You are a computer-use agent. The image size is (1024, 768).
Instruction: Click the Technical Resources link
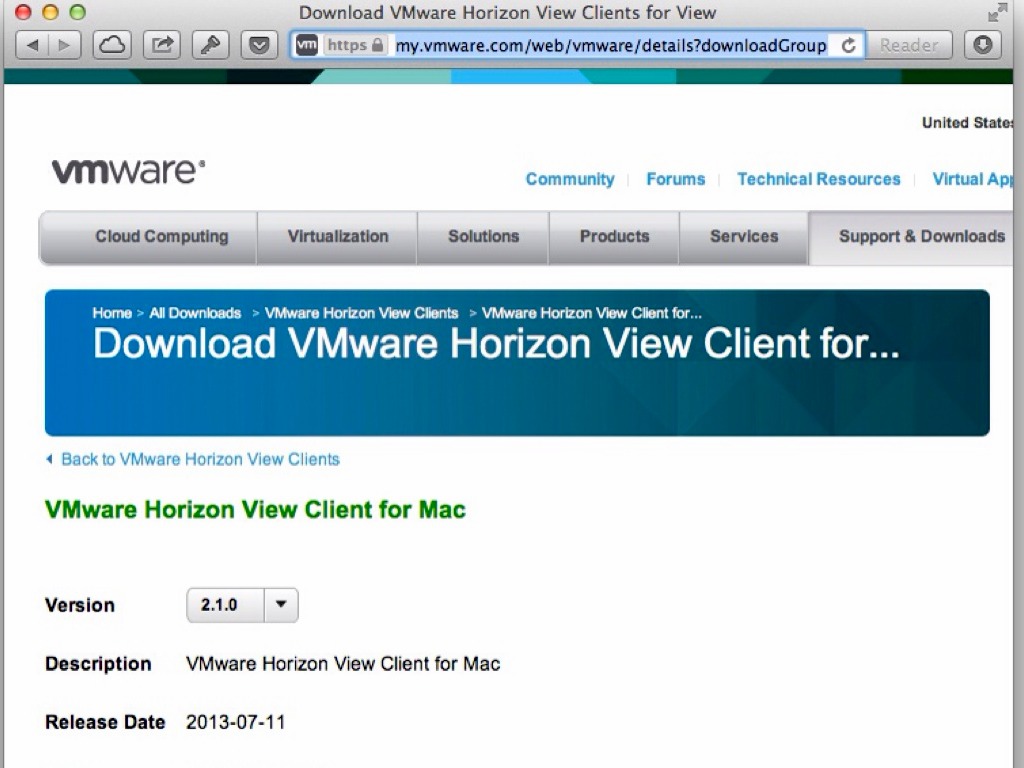pos(818,179)
